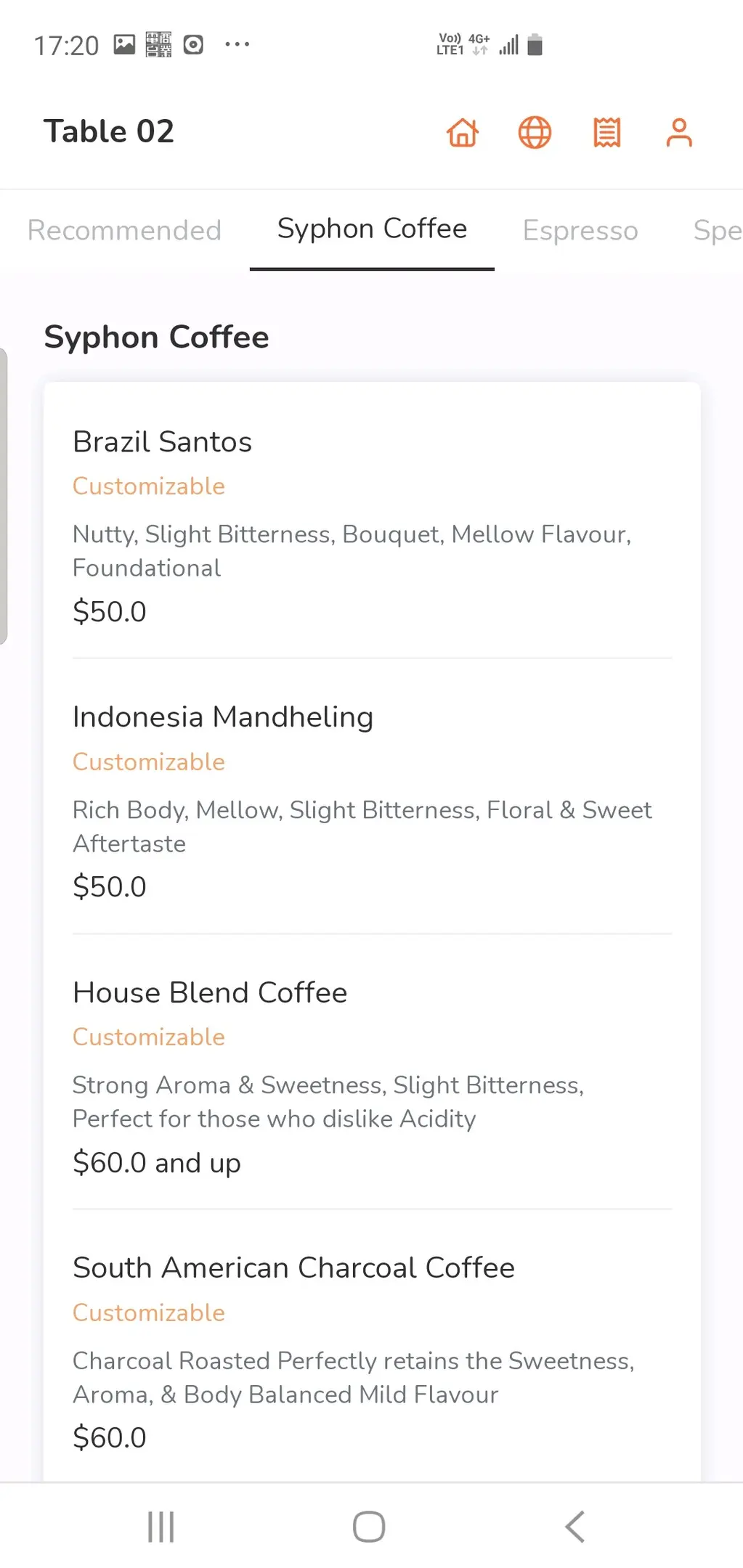View order receipt icon
743x1568 pixels.
tap(606, 133)
